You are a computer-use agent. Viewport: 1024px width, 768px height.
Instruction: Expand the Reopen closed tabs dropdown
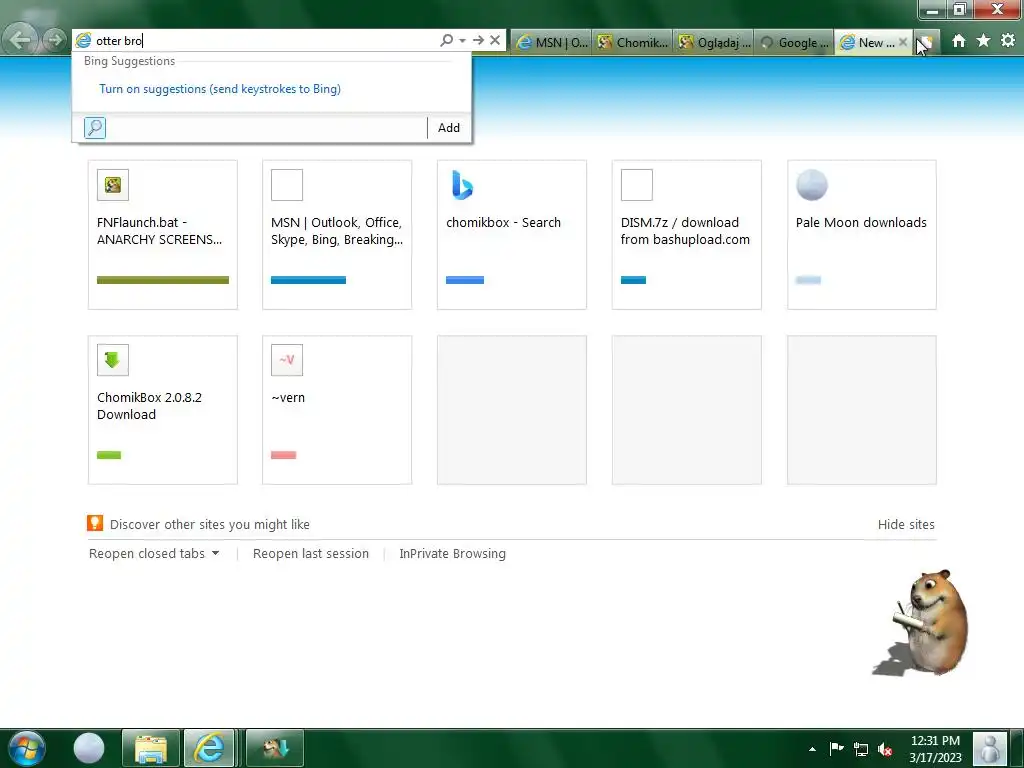point(154,554)
